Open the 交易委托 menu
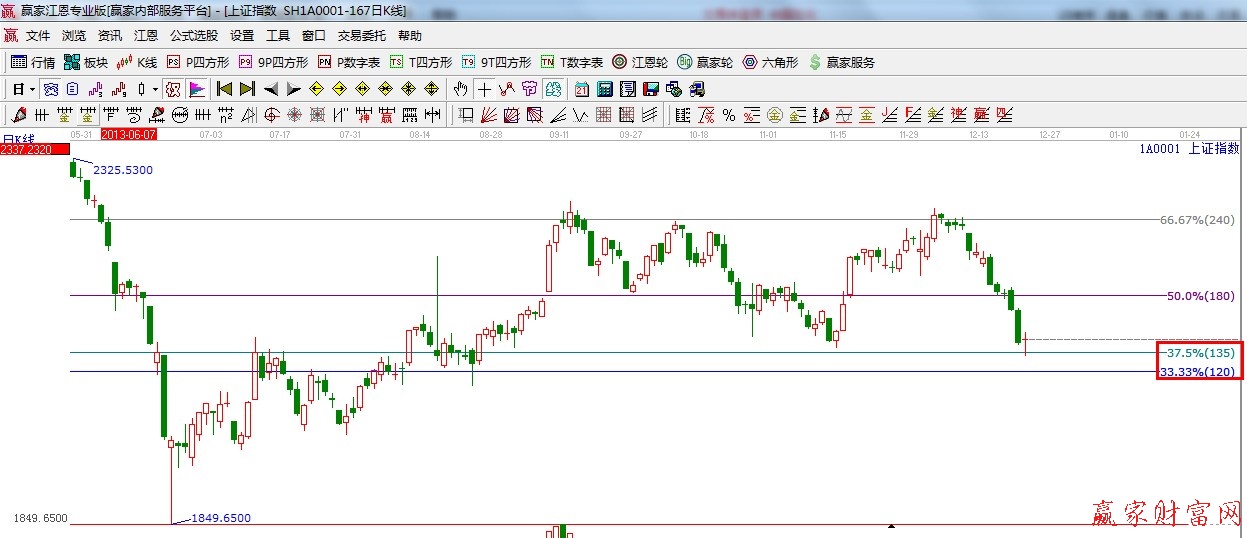This screenshot has height=538, width=1247. 361,35
